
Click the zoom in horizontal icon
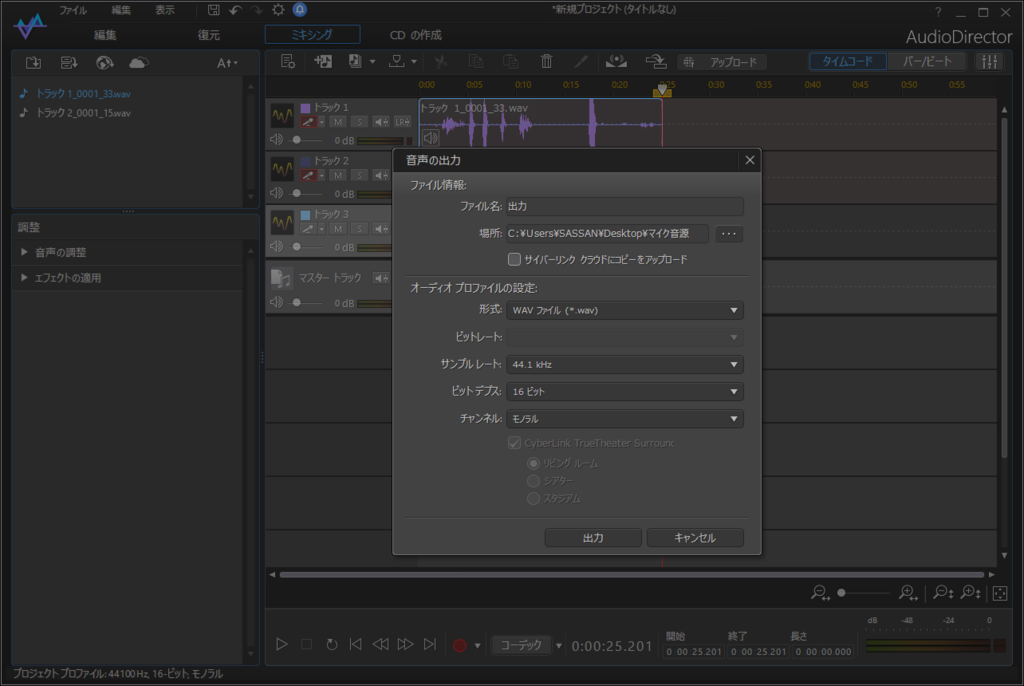point(908,593)
